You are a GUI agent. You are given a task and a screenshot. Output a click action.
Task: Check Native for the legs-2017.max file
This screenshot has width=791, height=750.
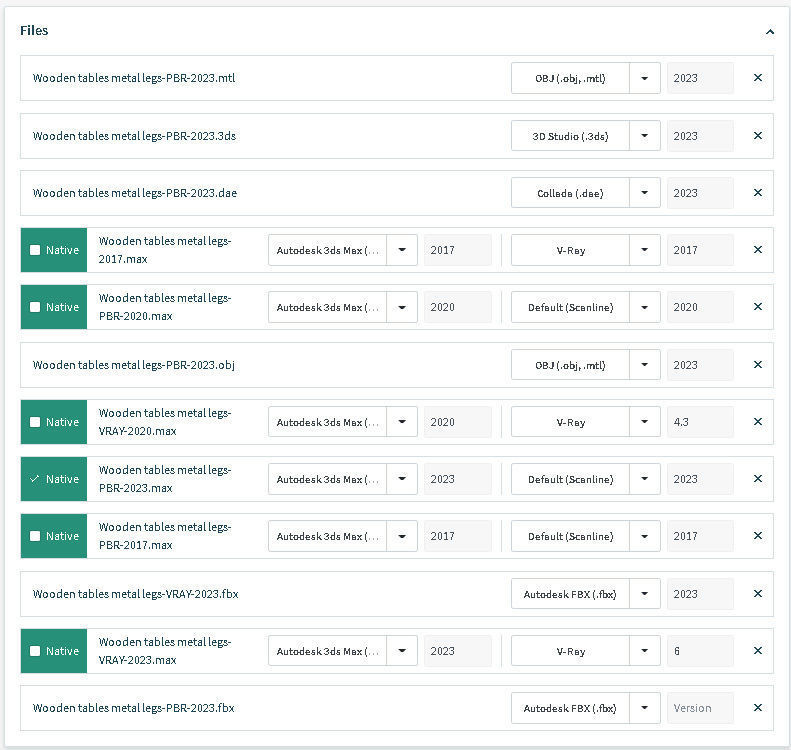[x=36, y=250]
